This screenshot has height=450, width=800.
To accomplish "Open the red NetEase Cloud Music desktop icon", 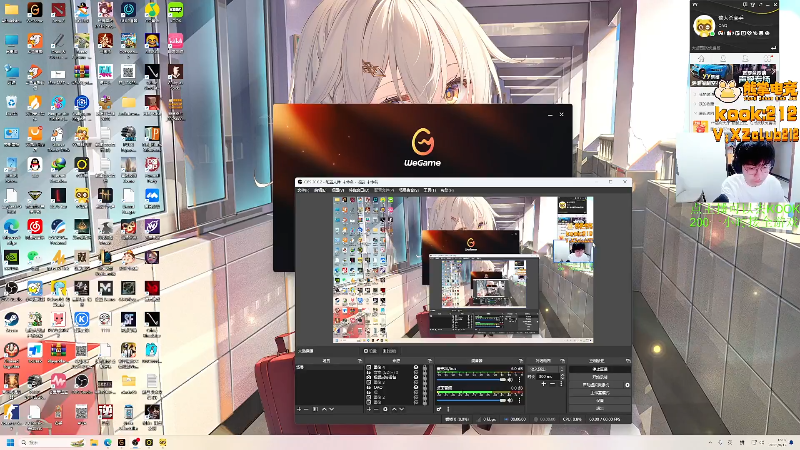I will pyautogui.click(x=35, y=227).
